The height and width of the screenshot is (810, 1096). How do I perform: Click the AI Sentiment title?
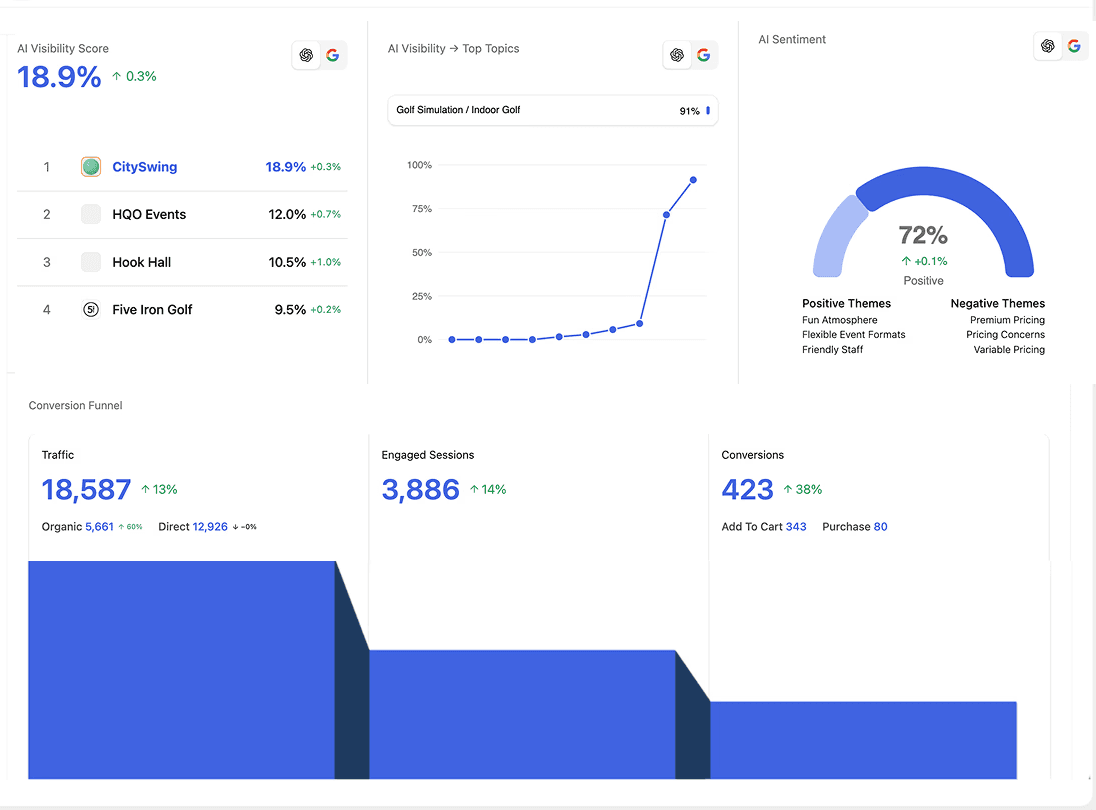coord(792,39)
